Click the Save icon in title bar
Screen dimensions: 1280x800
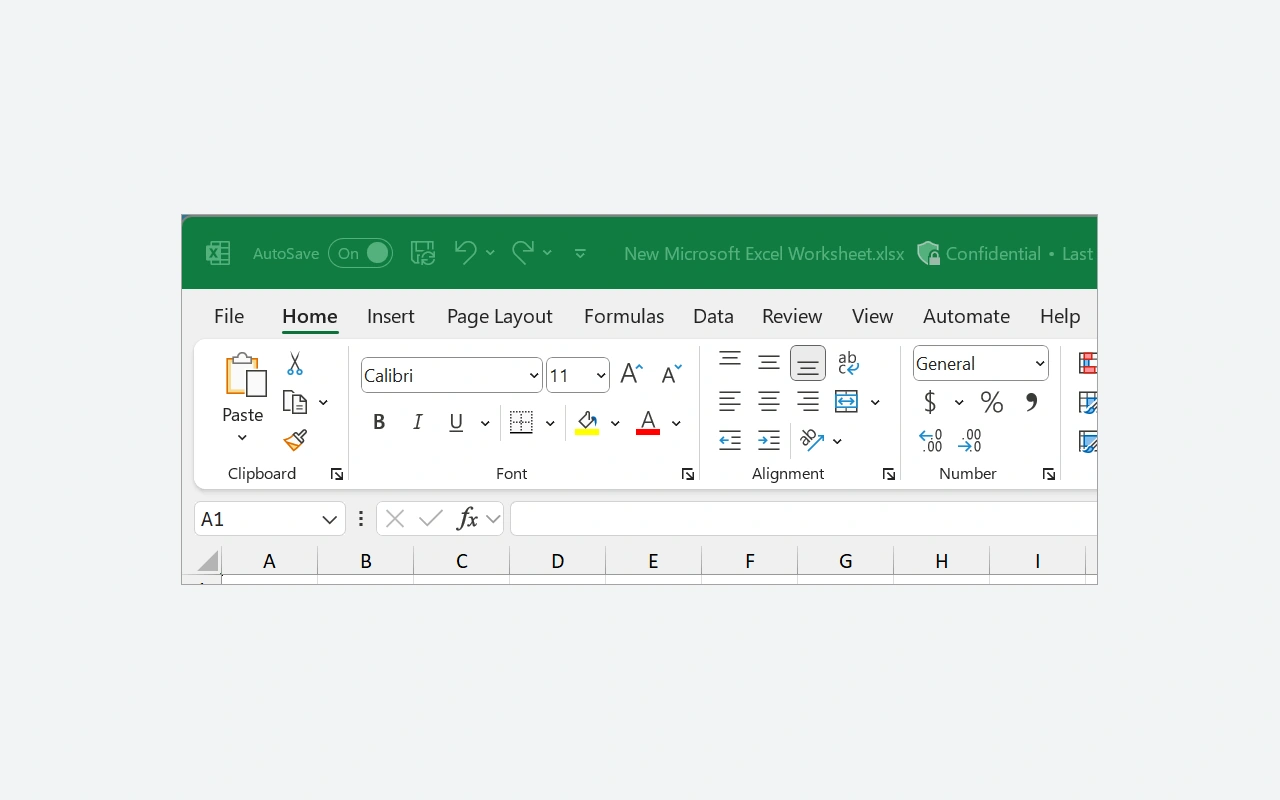[423, 253]
